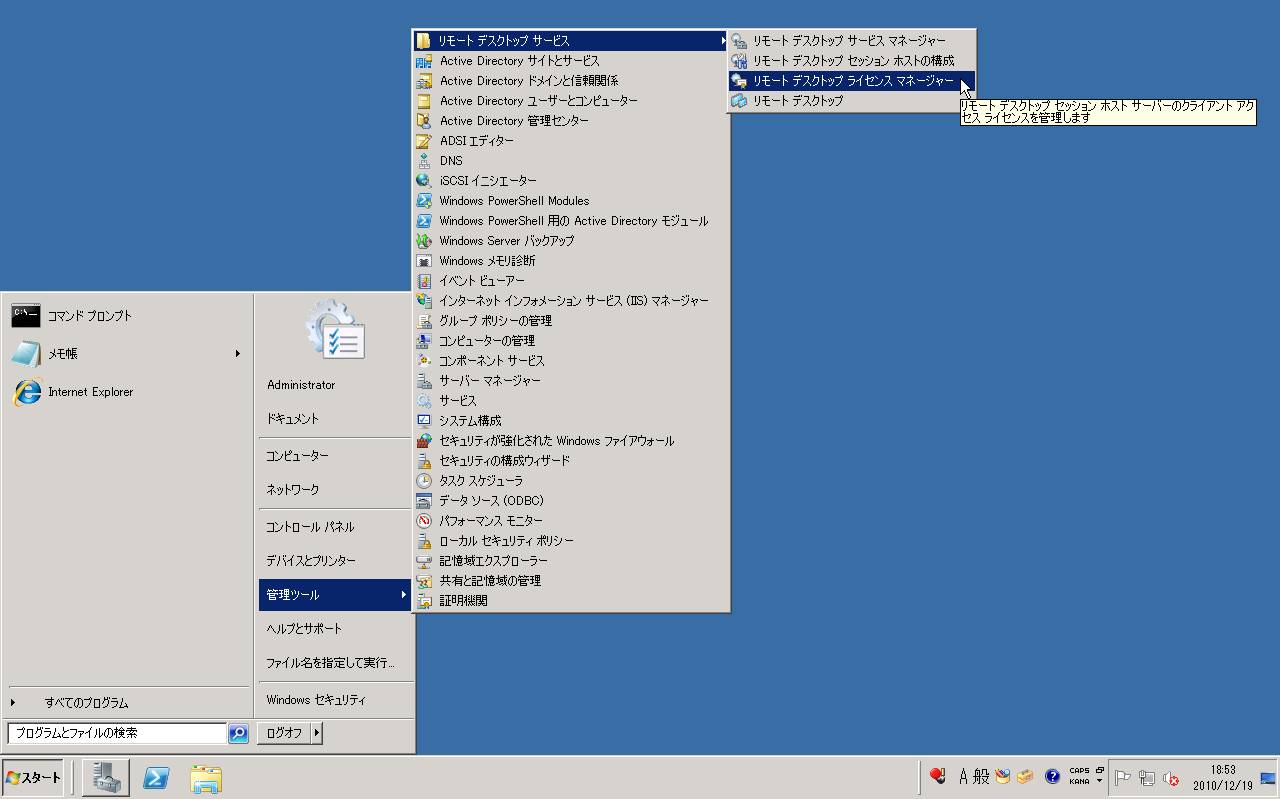
Task: Select Windows メモリ診断 entry
Action: (571, 261)
